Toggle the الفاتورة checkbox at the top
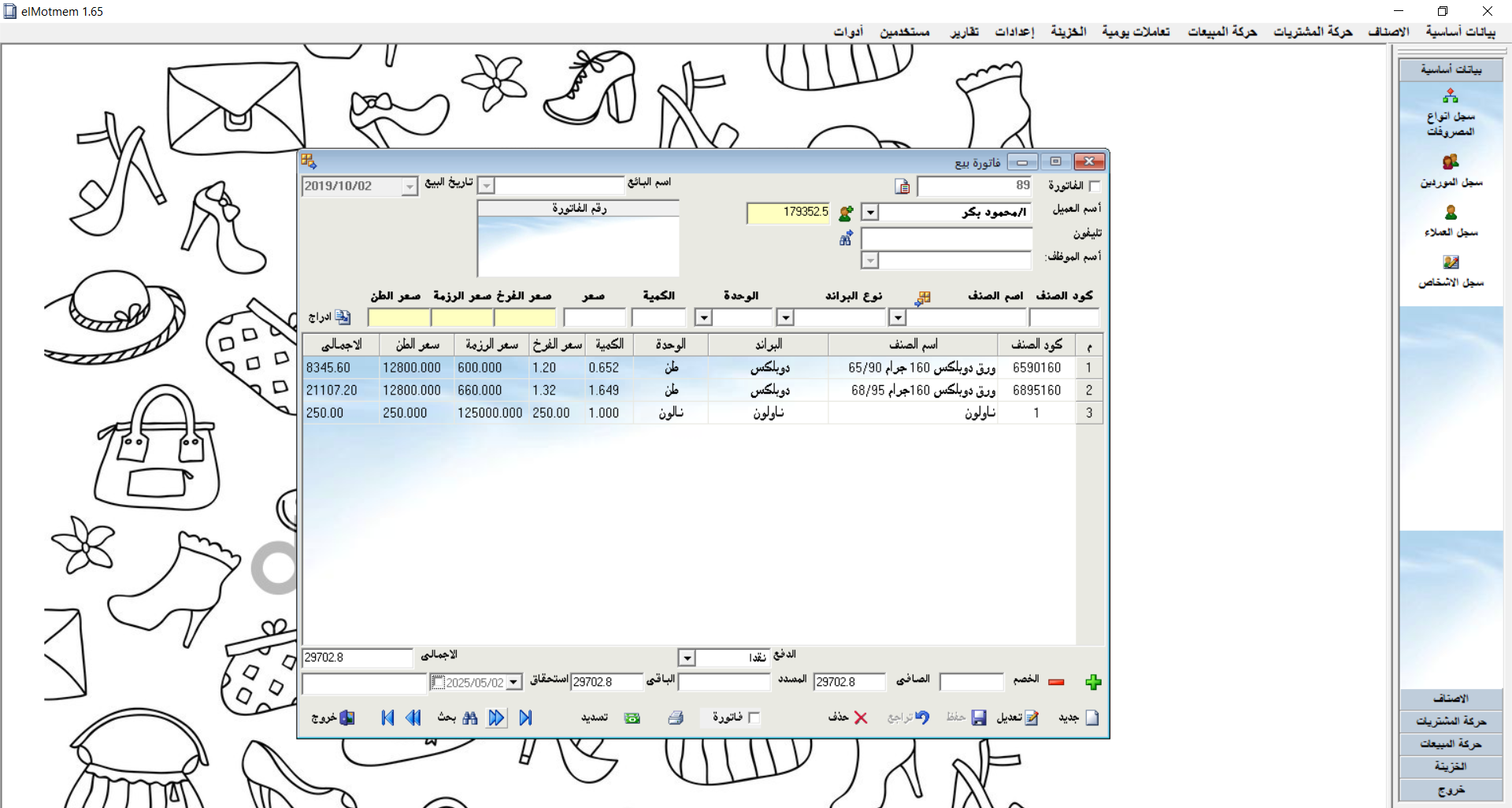The image size is (1512, 808). 1096,186
